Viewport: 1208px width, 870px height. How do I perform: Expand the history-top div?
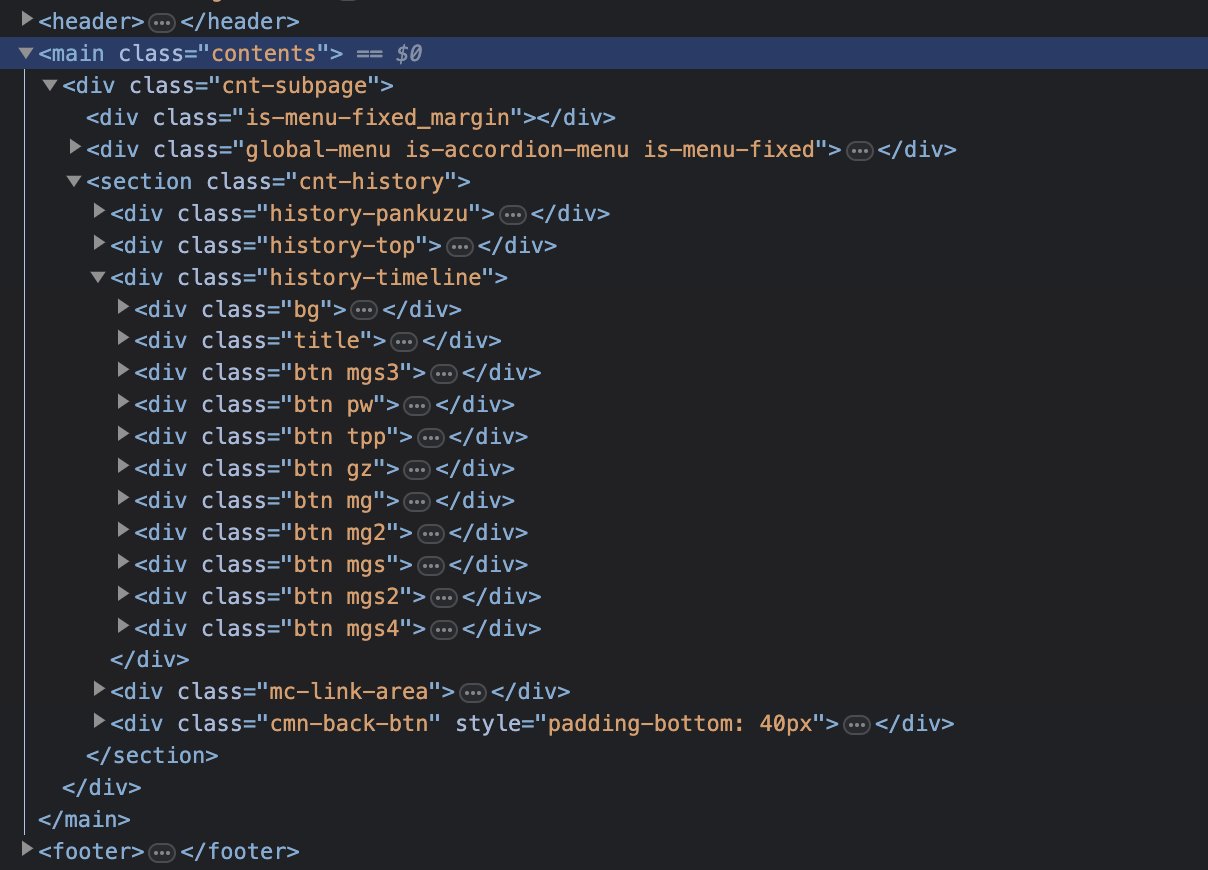pos(99,244)
